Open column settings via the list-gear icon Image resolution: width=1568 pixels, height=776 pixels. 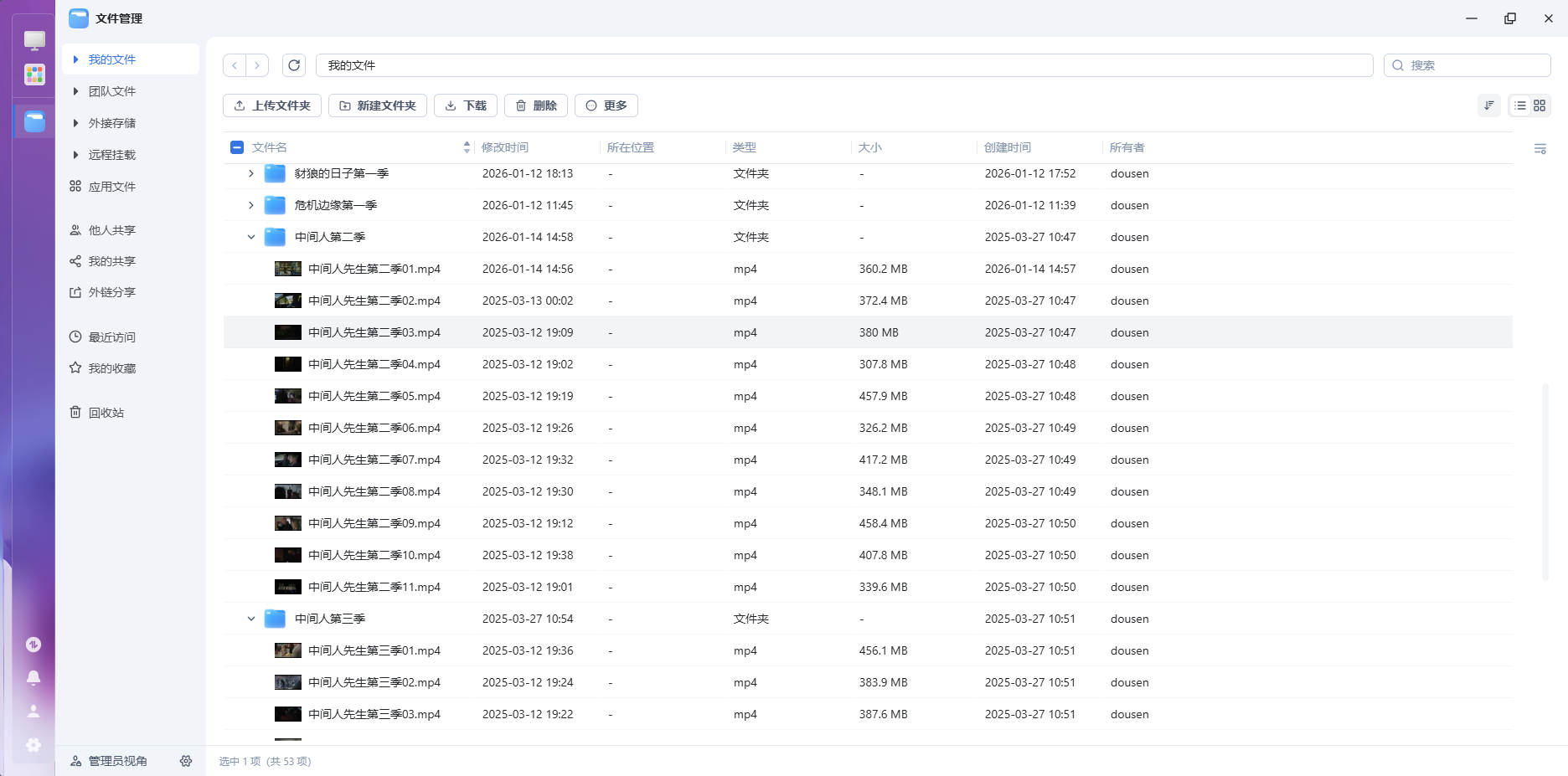(1540, 148)
